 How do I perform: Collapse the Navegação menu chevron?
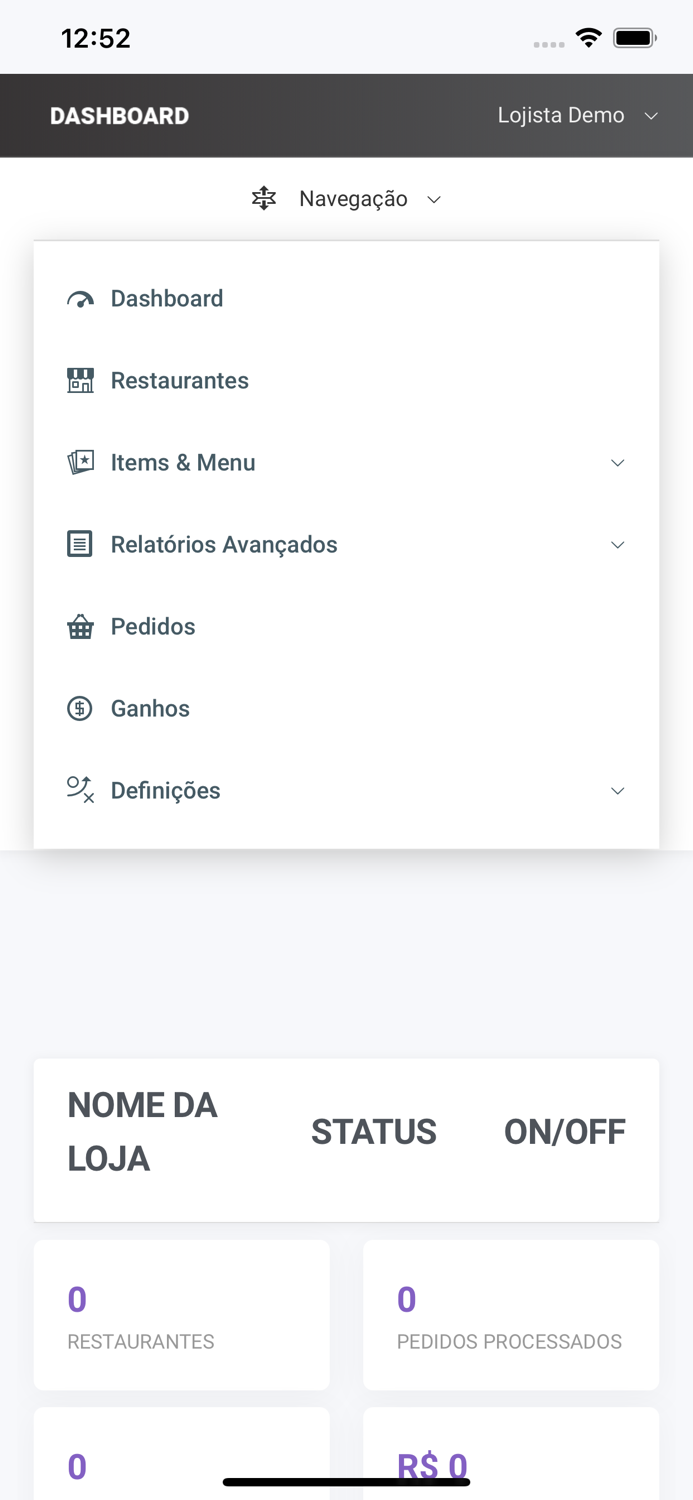pyautogui.click(x=434, y=200)
